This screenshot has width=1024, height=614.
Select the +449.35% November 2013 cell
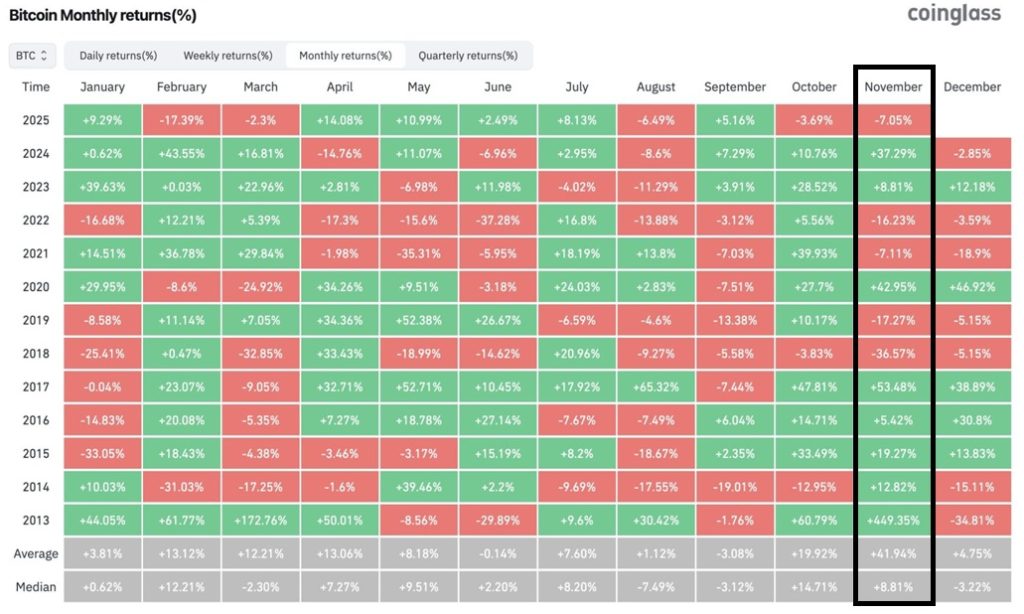tap(893, 520)
